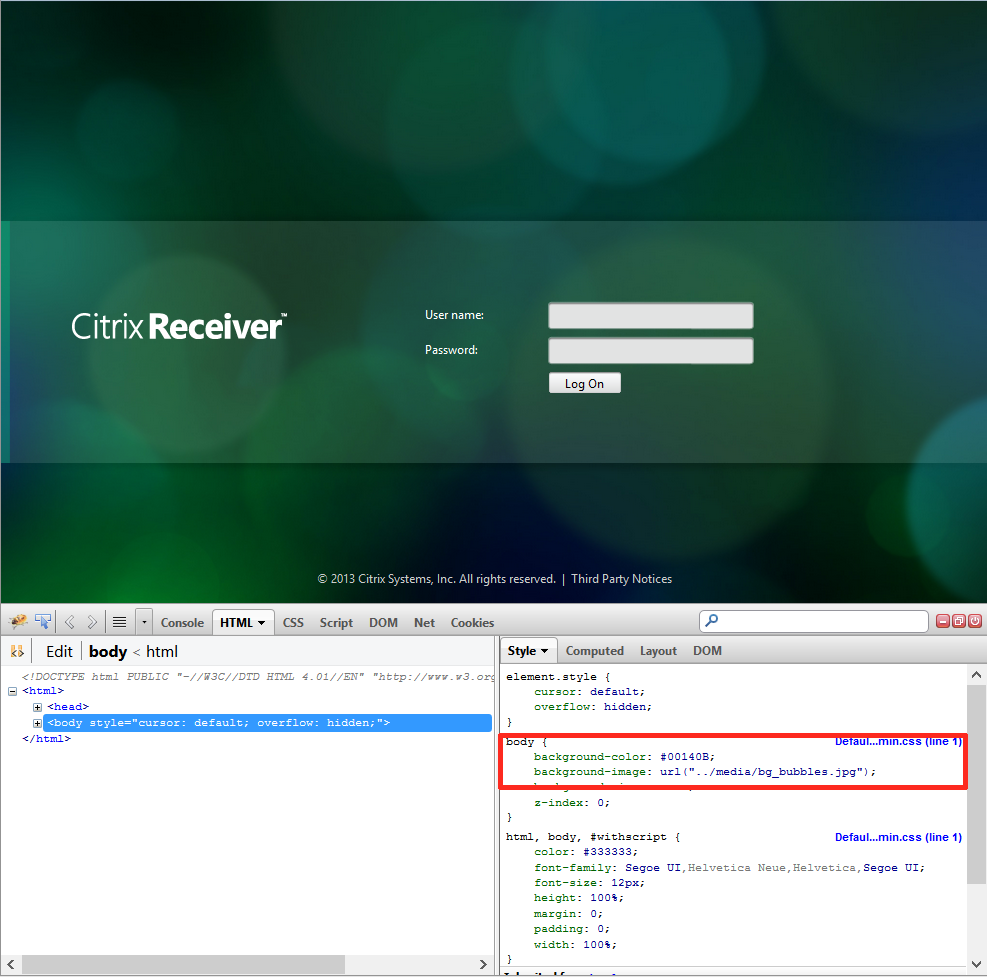Show the command line lines icon
The width and height of the screenshot is (987, 977).
[x=119, y=622]
